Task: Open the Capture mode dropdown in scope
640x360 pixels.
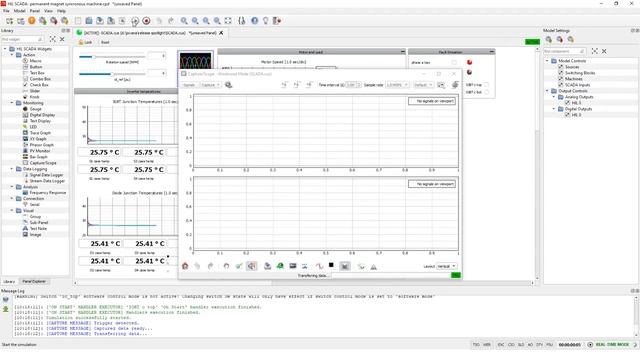Action: (x=211, y=85)
